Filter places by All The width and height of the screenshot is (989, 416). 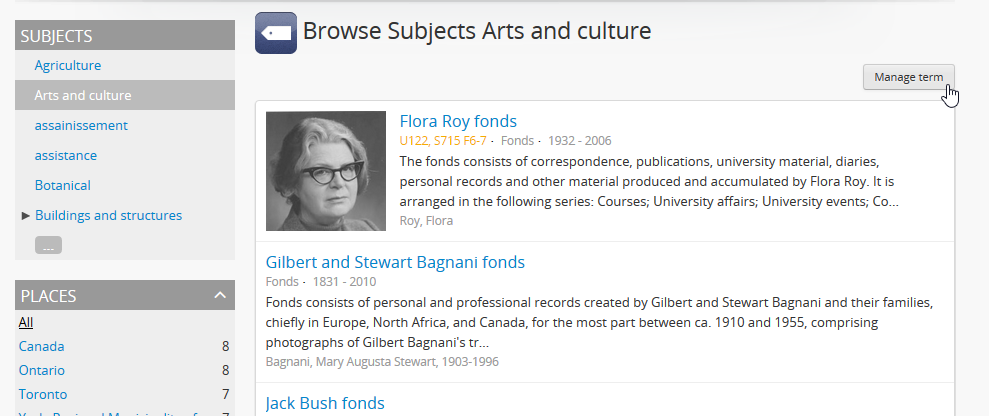pos(26,322)
